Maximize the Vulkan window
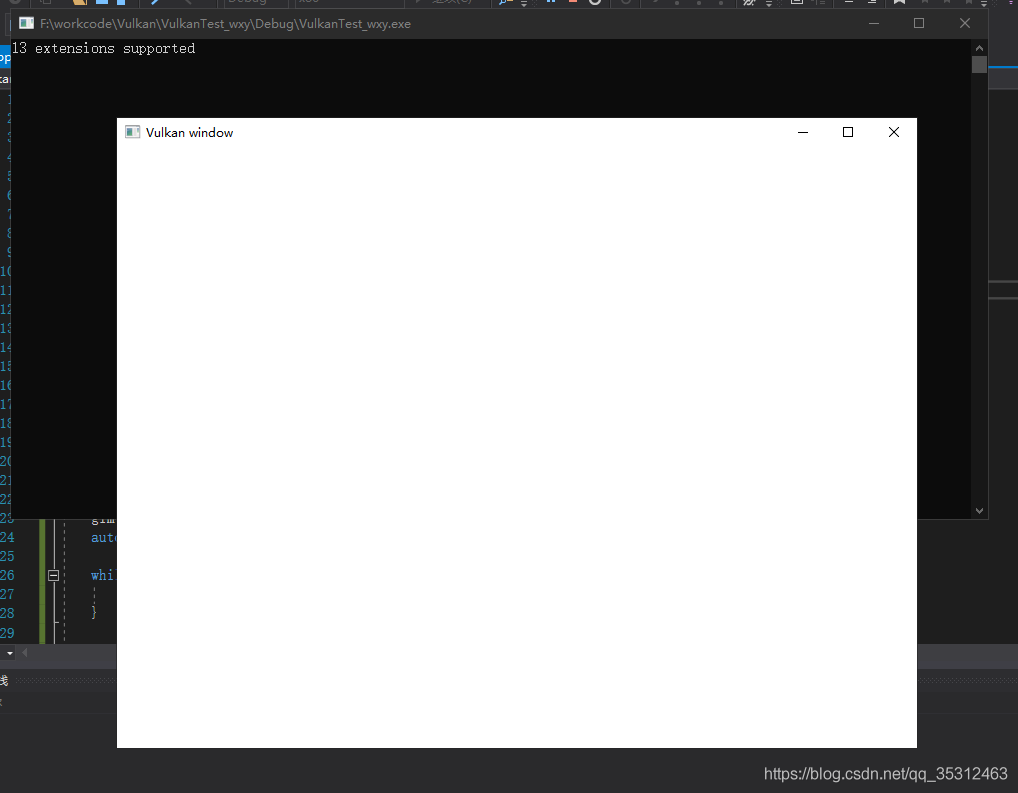 pos(848,132)
